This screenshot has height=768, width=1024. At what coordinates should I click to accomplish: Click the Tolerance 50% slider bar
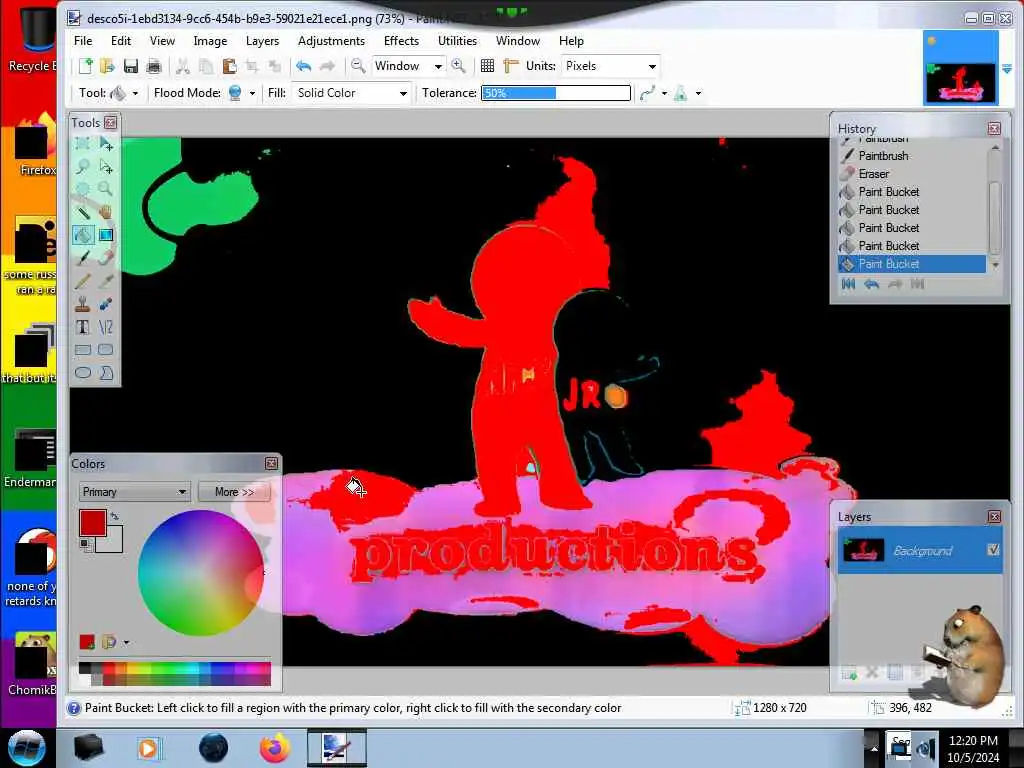556,93
